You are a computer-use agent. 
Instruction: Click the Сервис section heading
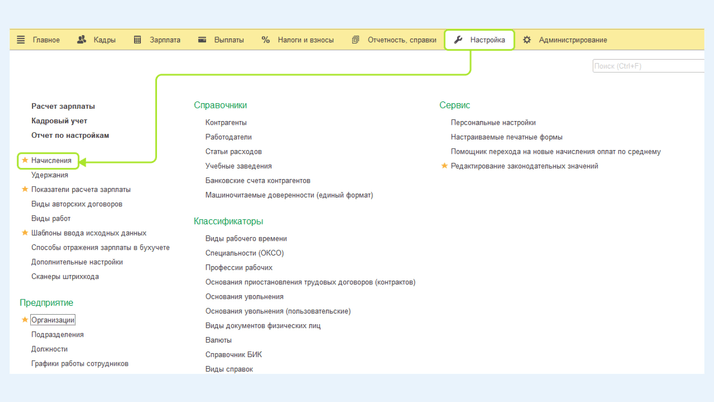(x=454, y=105)
